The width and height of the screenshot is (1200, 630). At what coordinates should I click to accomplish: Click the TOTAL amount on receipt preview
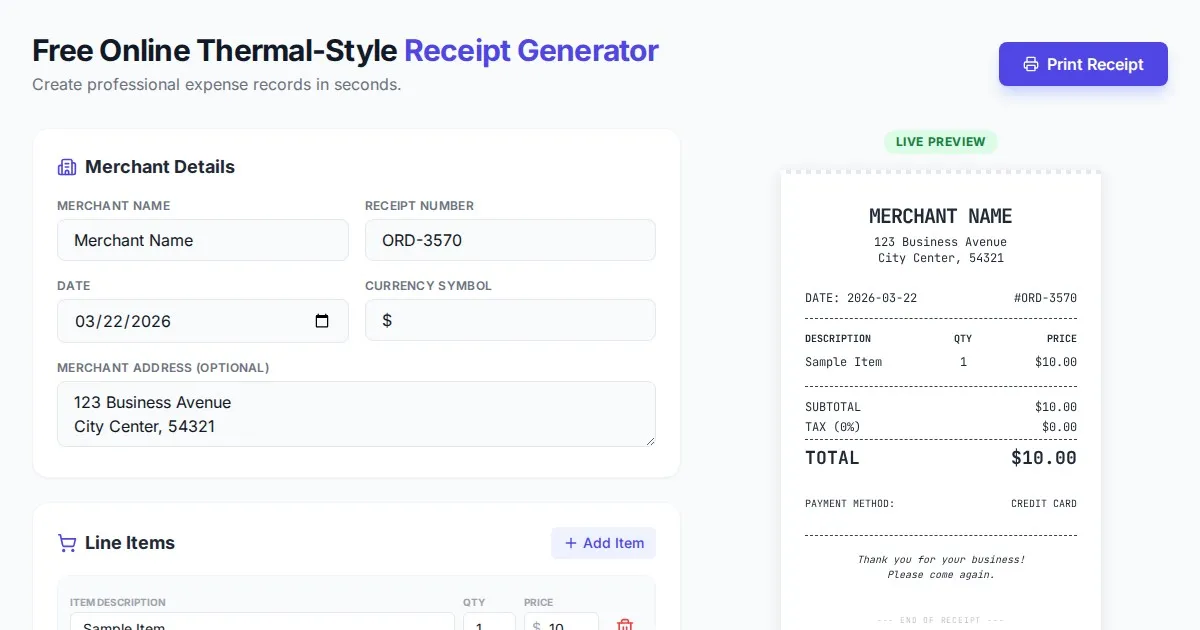1043,458
